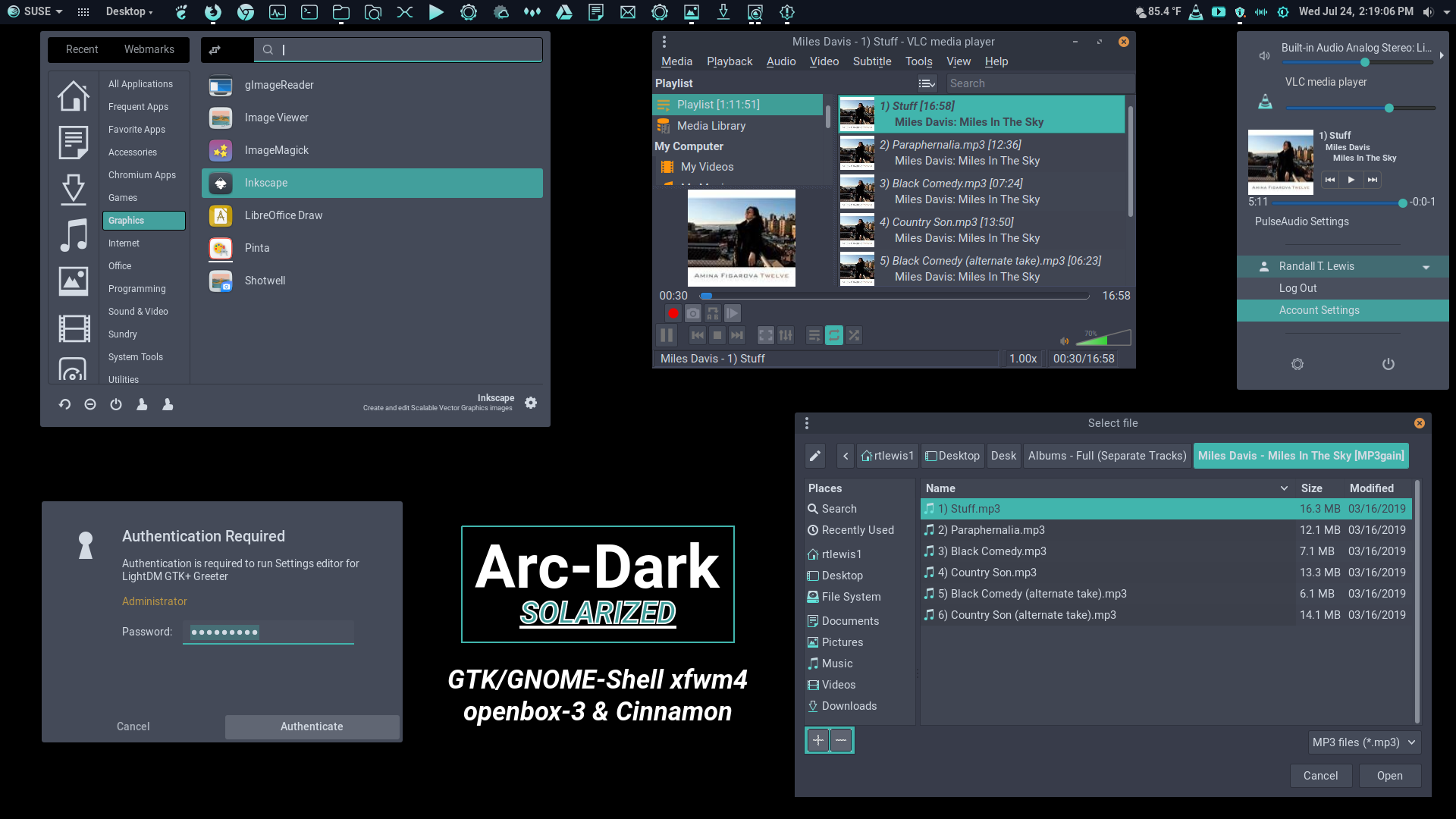This screenshot has width=1456, height=819.
Task: Open VLC Media menu
Action: (x=676, y=61)
